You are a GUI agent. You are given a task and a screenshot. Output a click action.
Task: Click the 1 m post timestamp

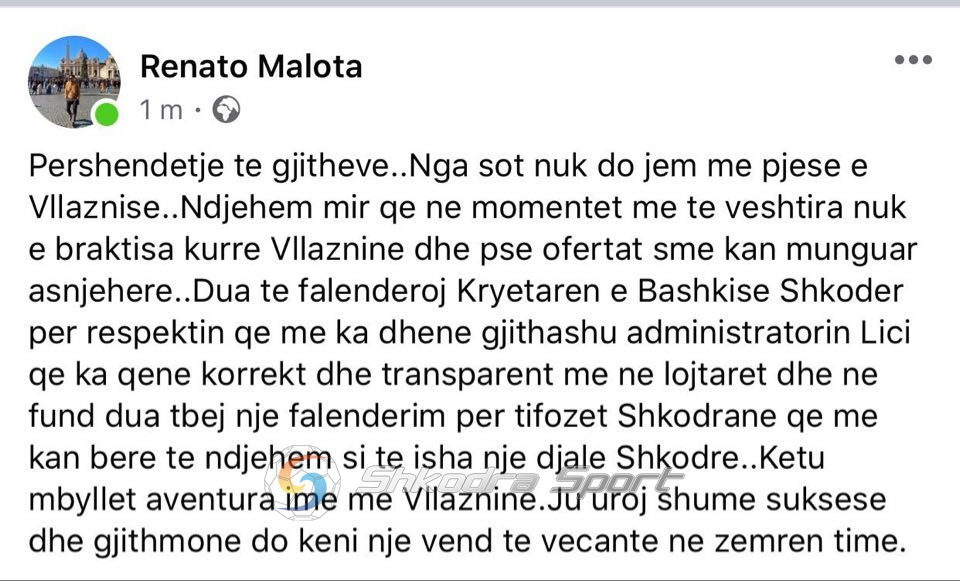click(161, 110)
